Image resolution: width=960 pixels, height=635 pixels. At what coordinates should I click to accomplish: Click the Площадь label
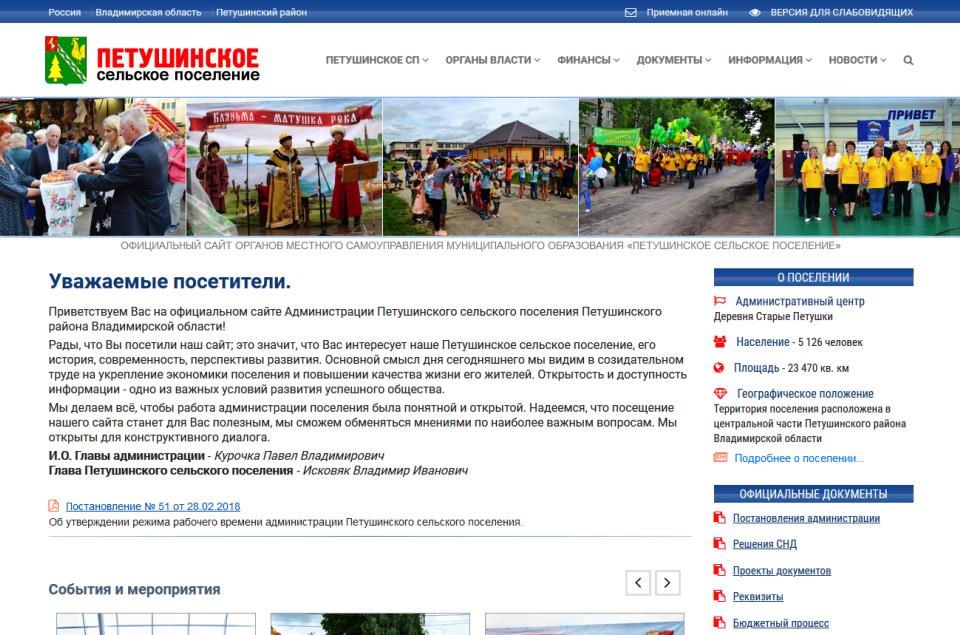coord(756,368)
